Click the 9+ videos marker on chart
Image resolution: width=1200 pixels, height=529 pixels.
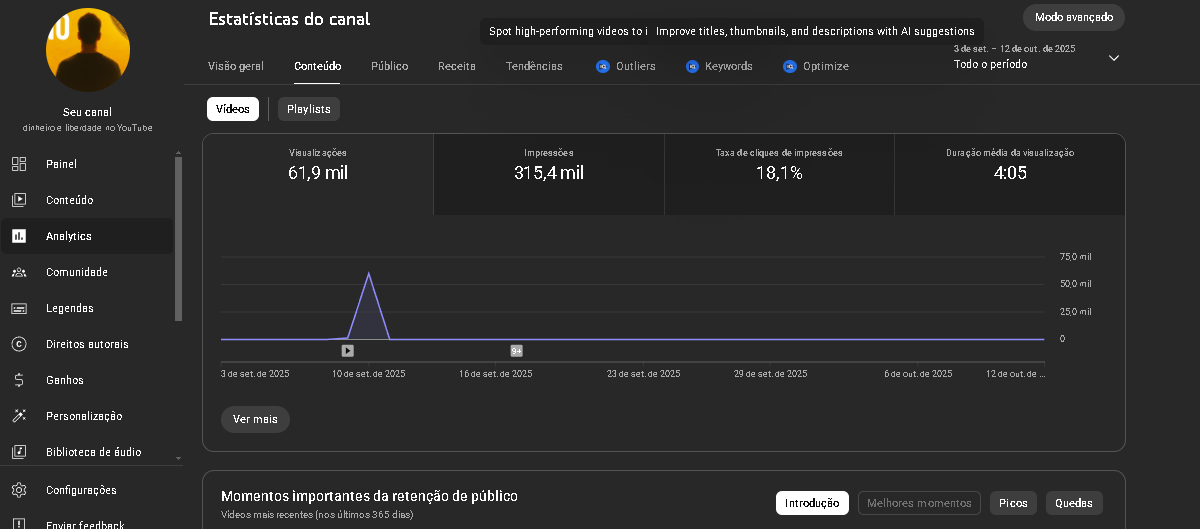pyautogui.click(x=517, y=350)
